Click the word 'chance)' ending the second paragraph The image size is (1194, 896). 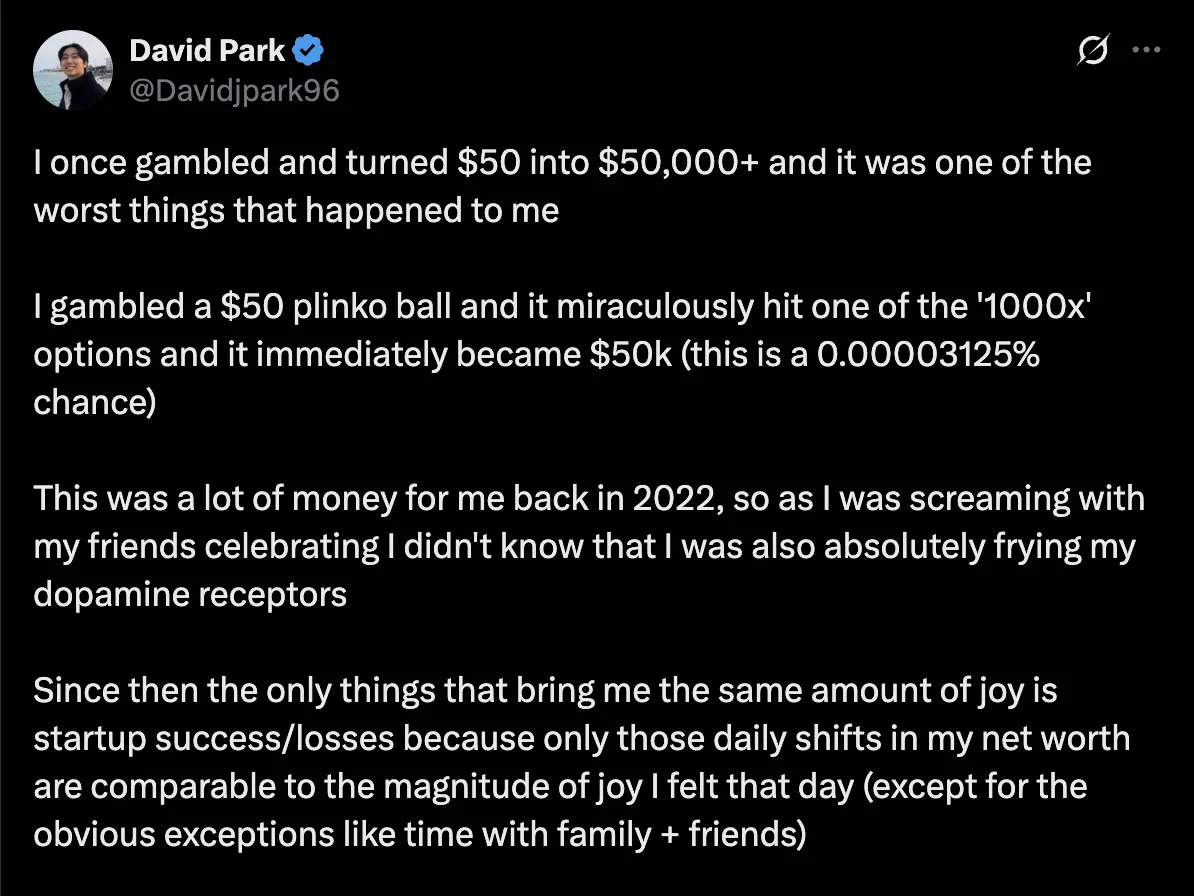click(x=94, y=403)
